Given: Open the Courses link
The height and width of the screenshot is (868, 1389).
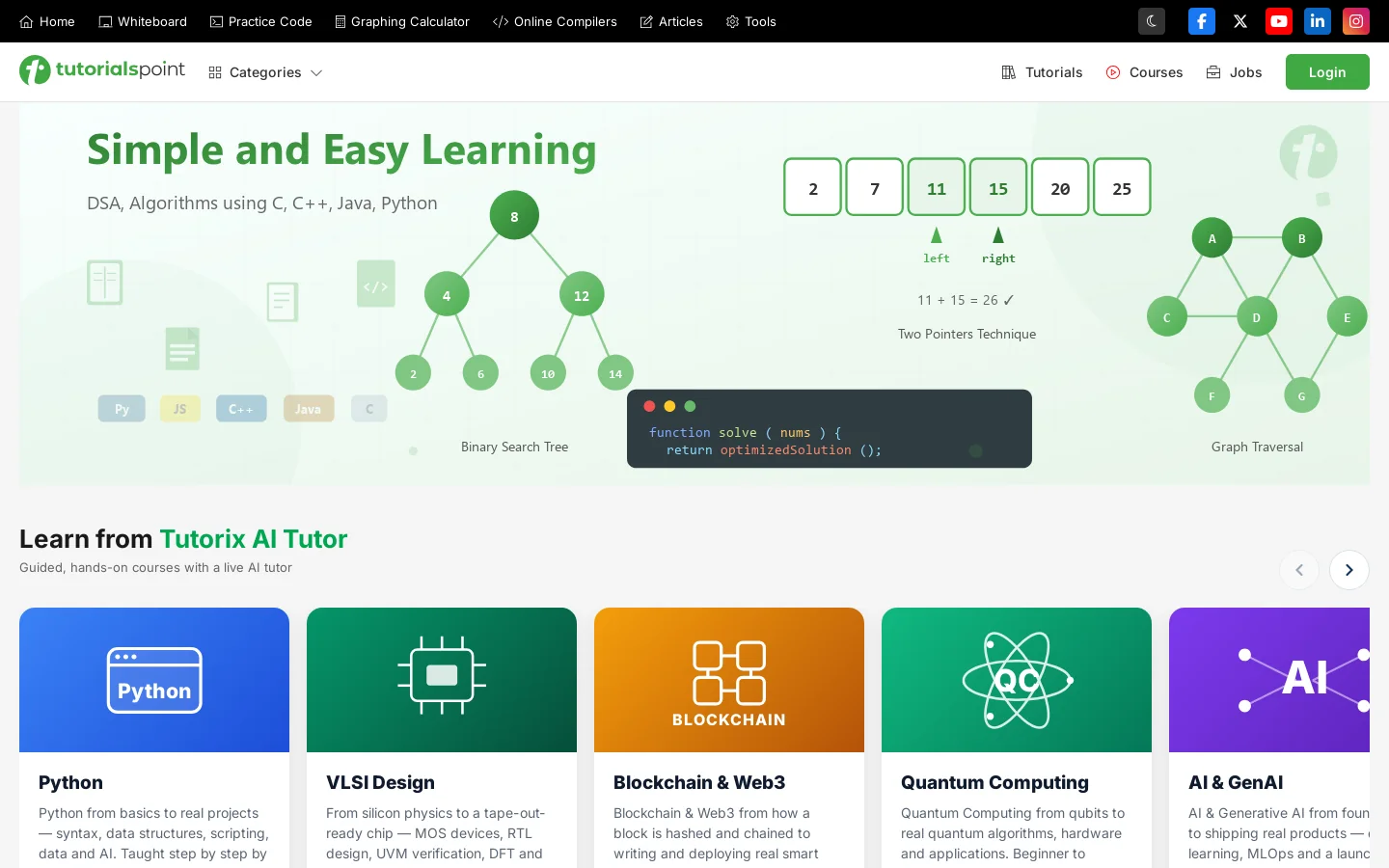Looking at the screenshot, I should (x=1144, y=72).
